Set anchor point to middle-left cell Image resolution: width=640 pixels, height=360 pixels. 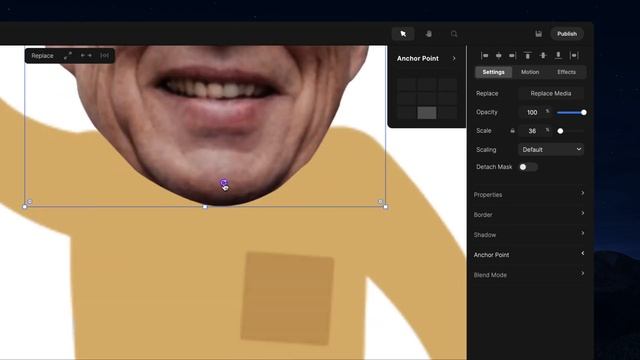tap(406, 98)
